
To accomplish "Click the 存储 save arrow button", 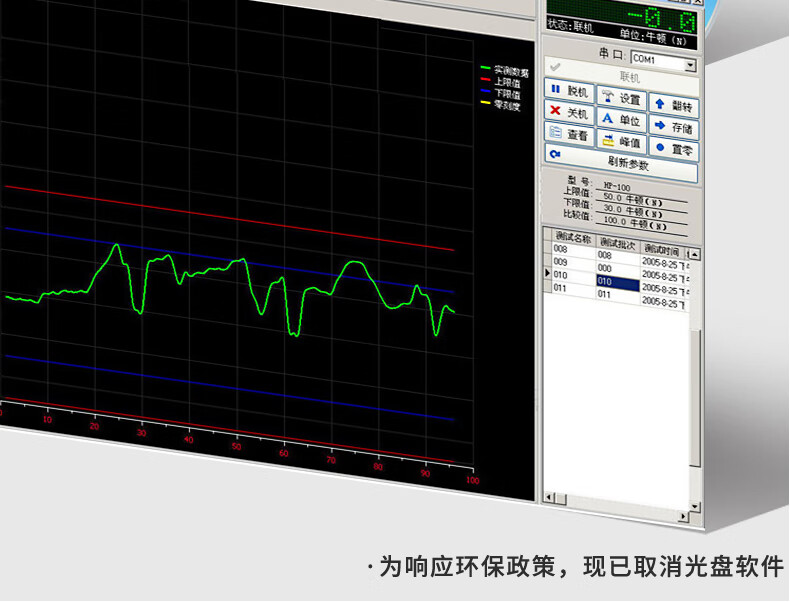I will (674, 128).
